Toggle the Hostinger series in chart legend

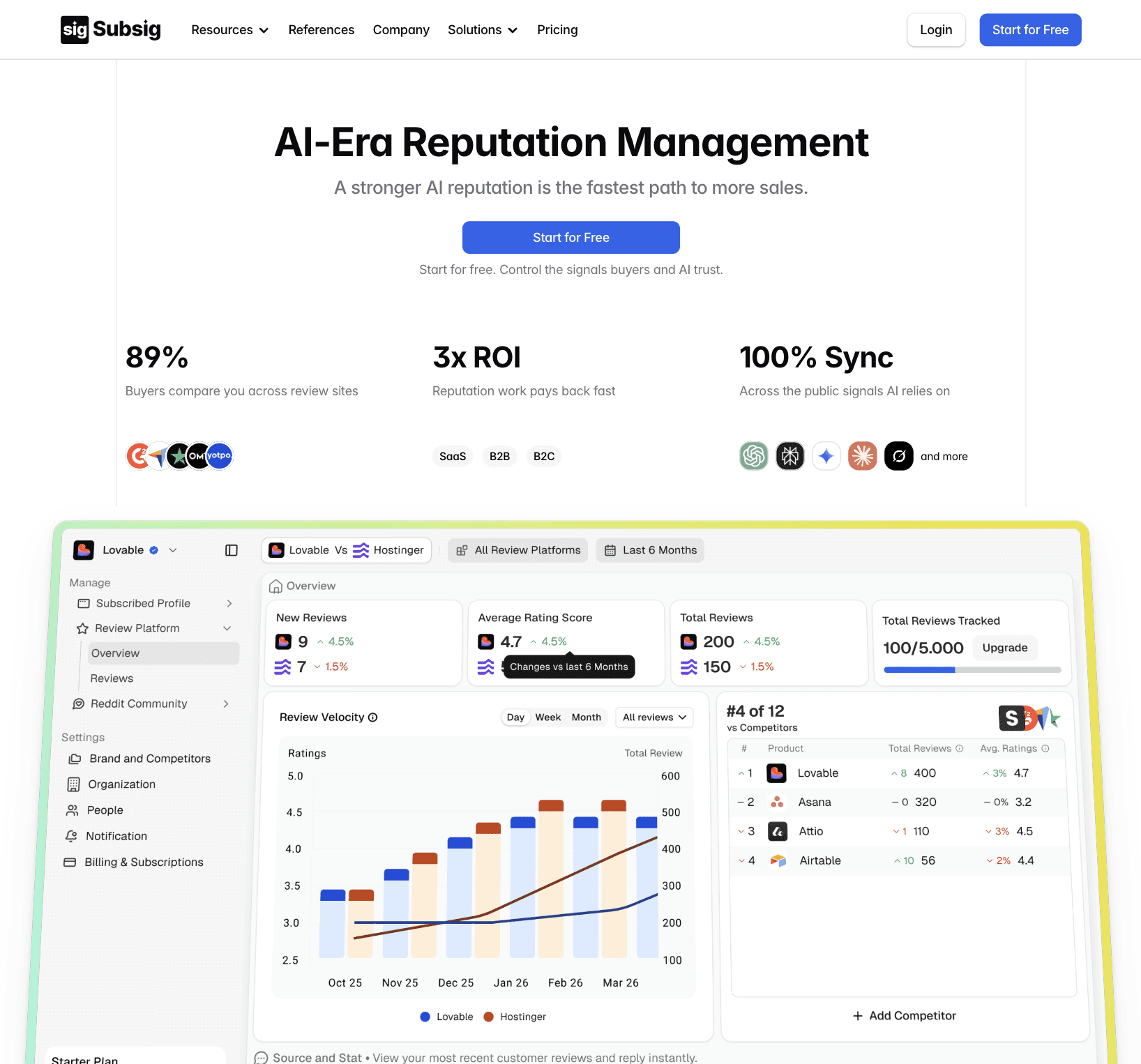515,1017
